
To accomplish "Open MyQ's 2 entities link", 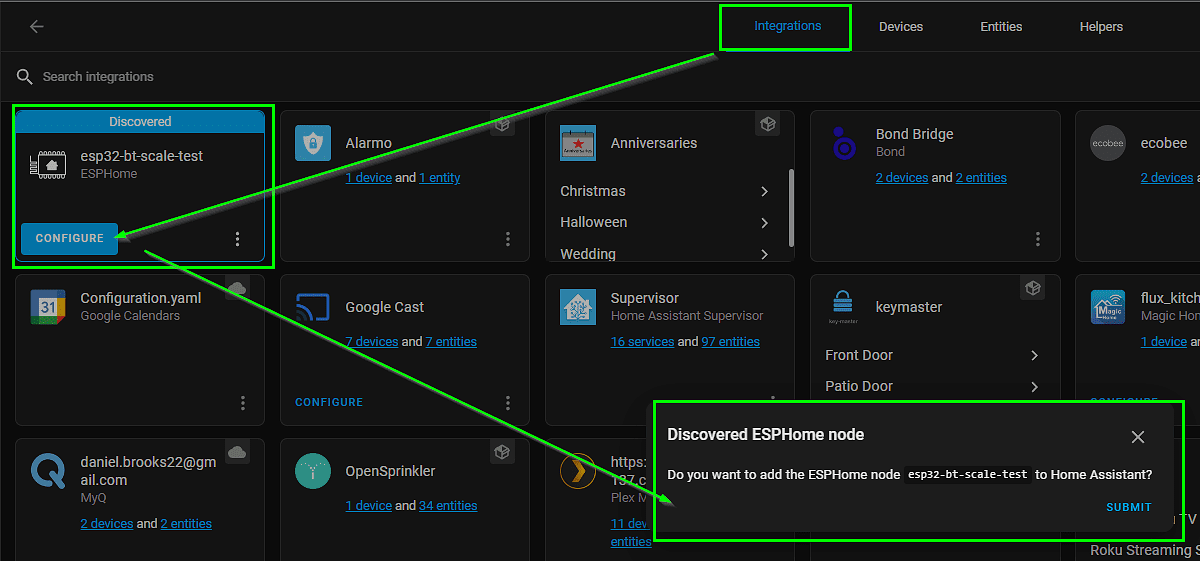I will pos(186,524).
